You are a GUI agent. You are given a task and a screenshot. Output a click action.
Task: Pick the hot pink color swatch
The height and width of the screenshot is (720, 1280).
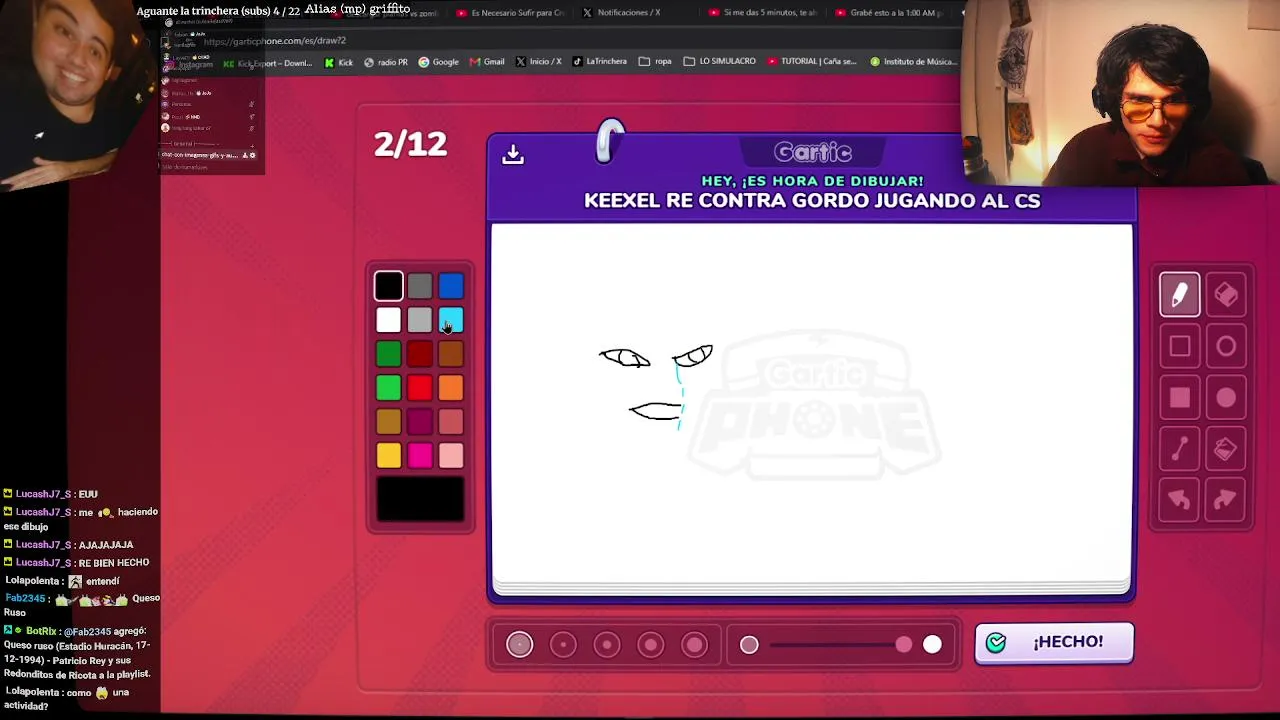[420, 456]
